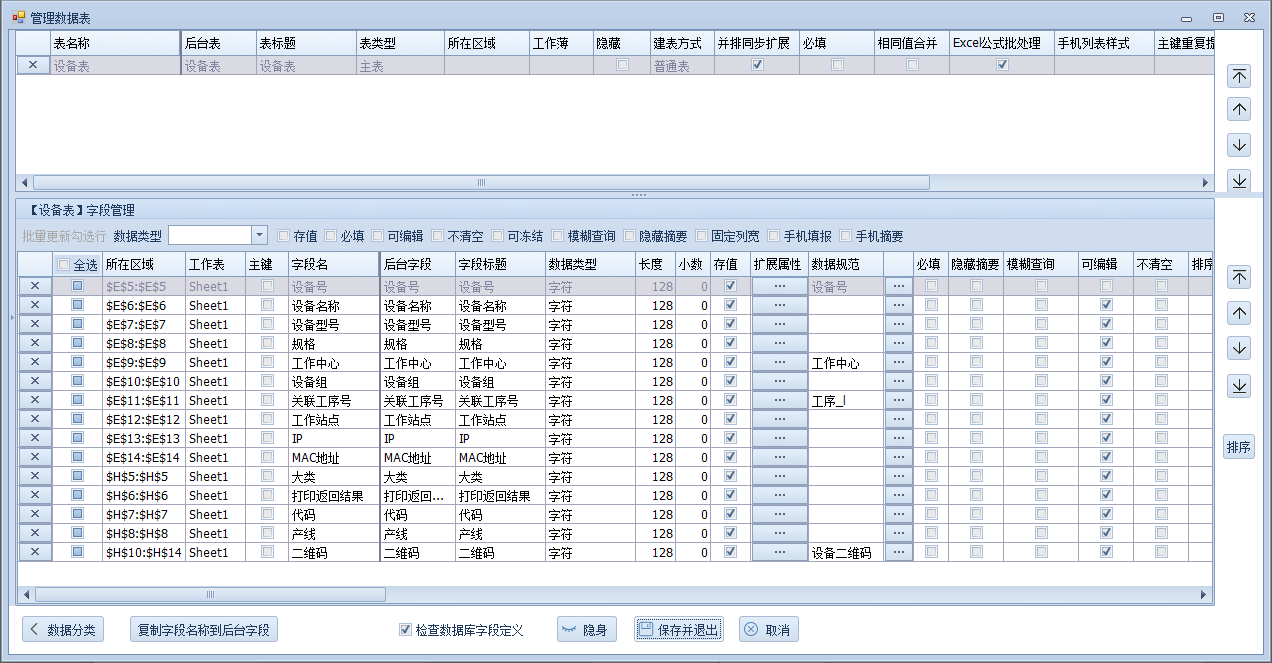Click move-down arrow beside field grid

point(1239,349)
